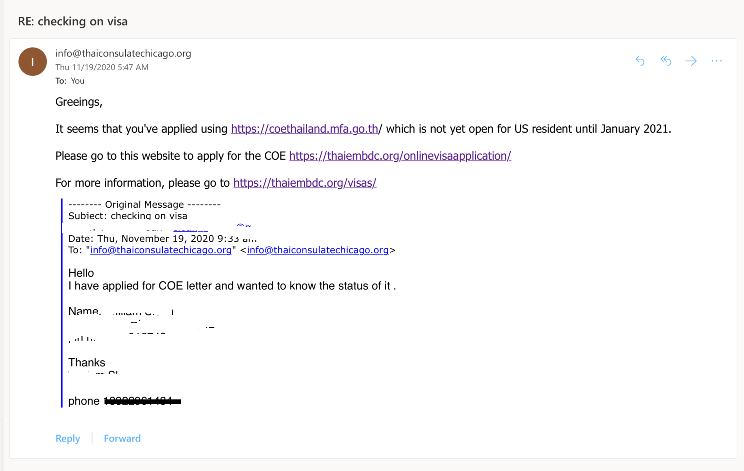Click the recipient name You
The width and height of the screenshot is (744, 471).
tap(77, 81)
